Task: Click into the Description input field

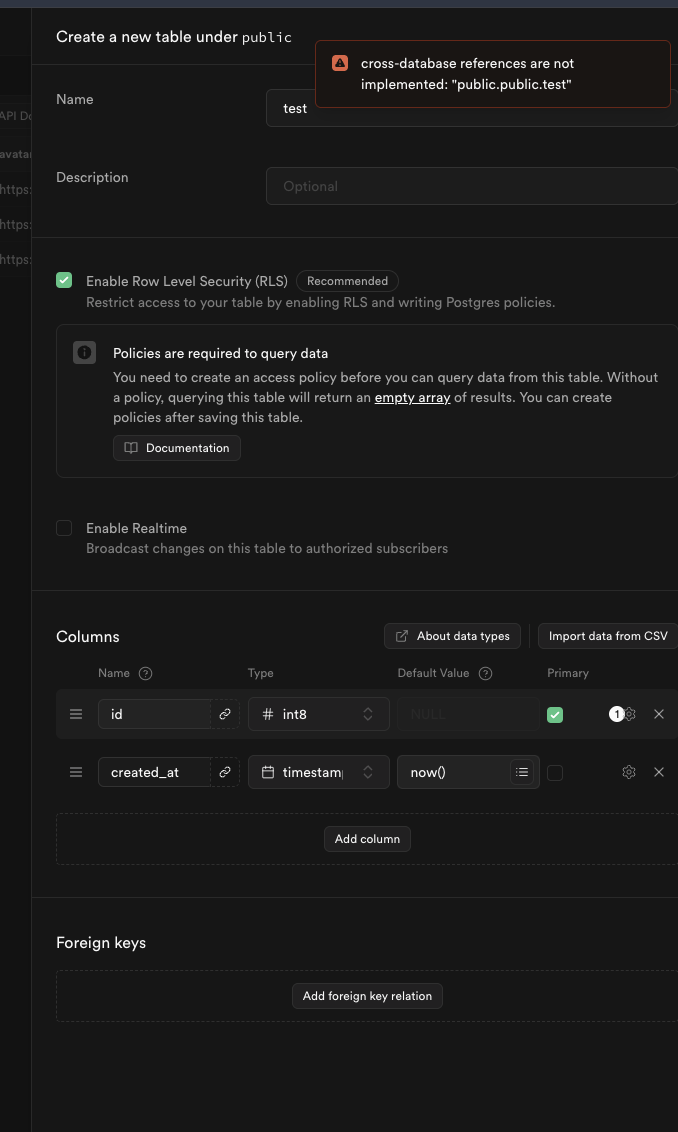Action: click(470, 186)
